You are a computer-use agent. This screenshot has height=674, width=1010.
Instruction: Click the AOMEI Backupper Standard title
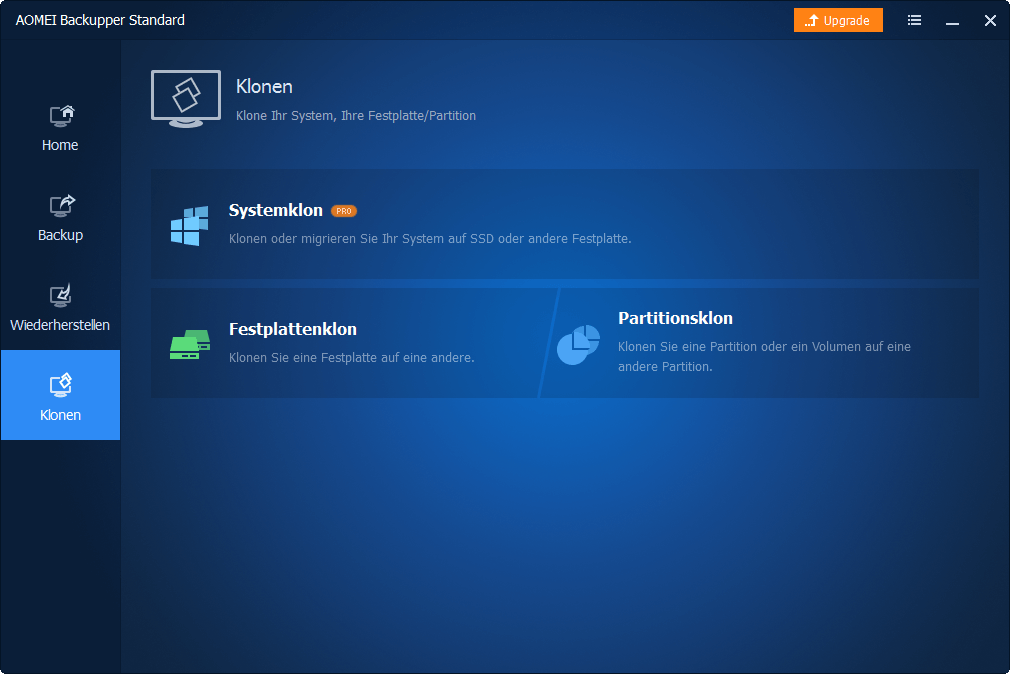(100, 21)
